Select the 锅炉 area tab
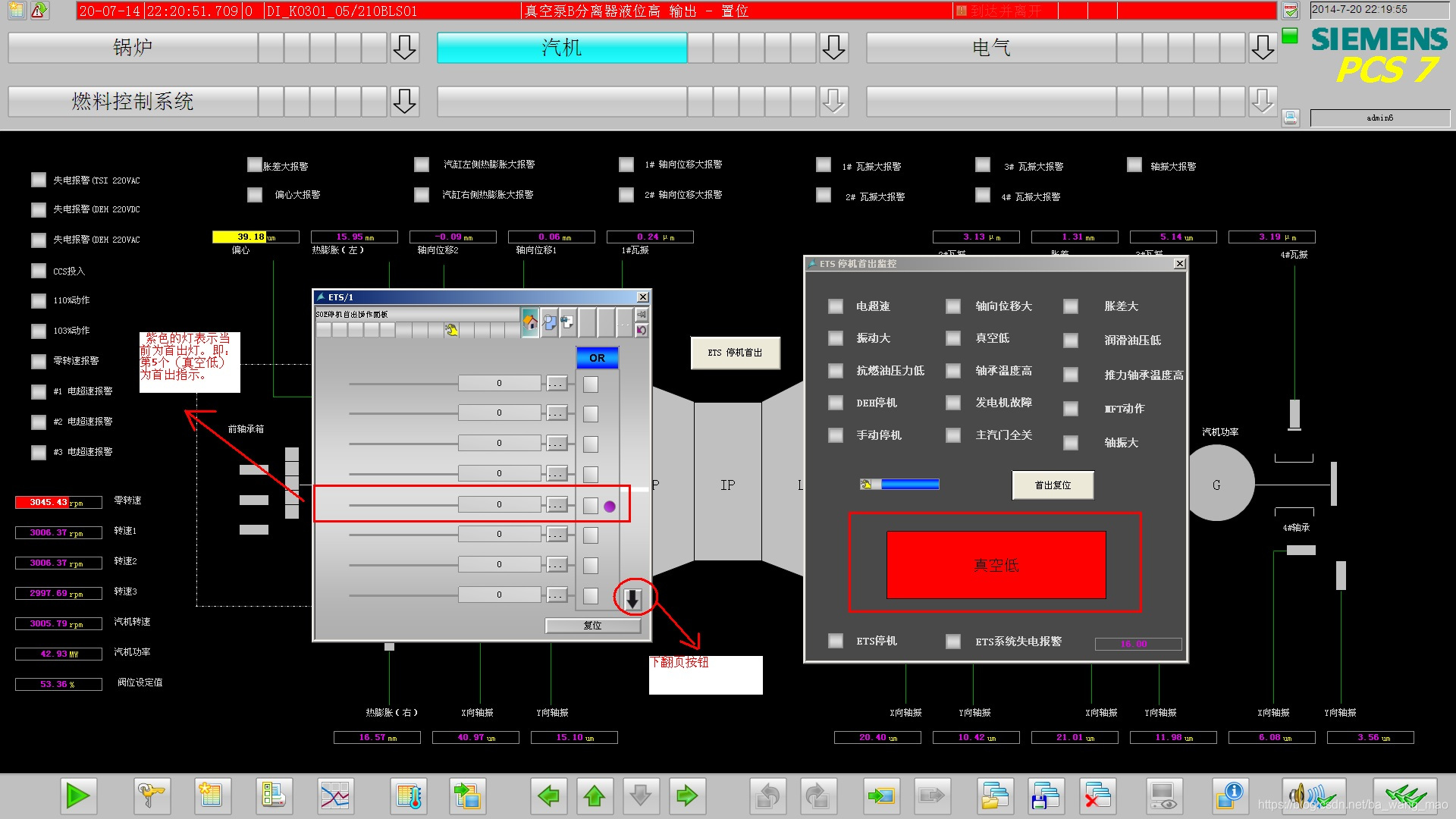Viewport: 1456px width, 819px height. point(133,48)
